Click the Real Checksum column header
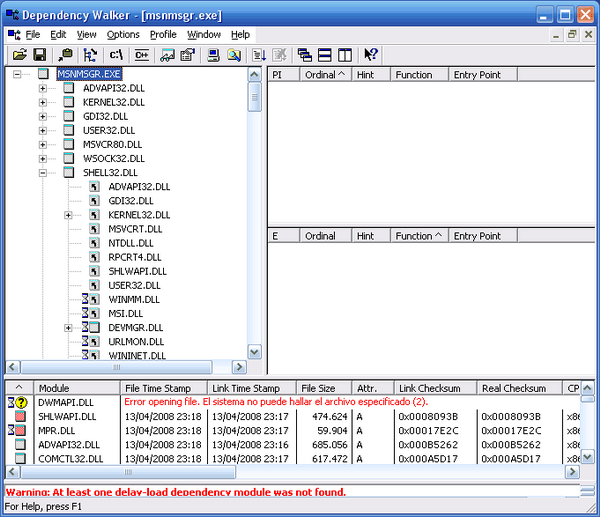This screenshot has height=517, width=600. pyautogui.click(x=520, y=388)
